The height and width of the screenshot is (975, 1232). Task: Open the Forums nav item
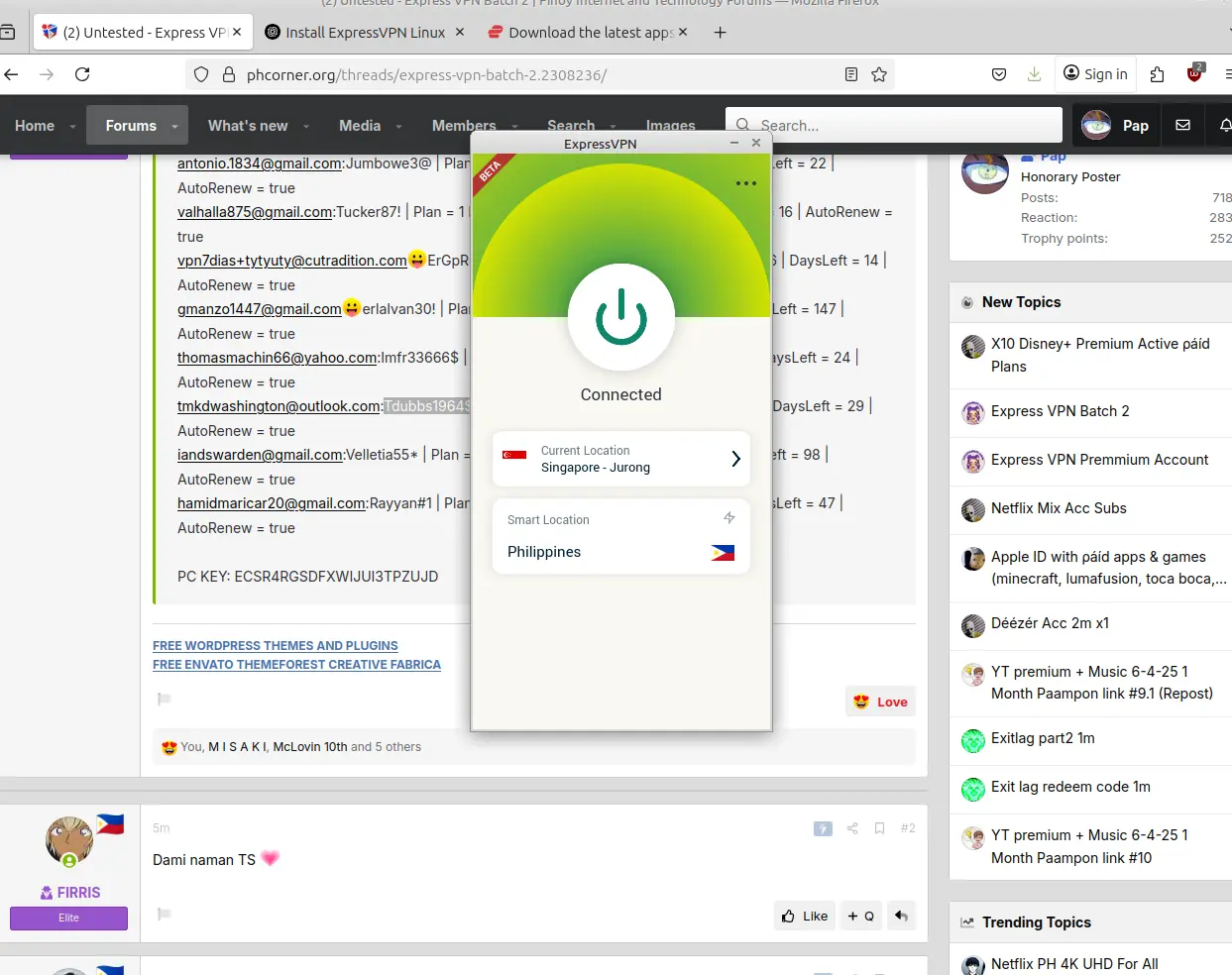pyautogui.click(x=131, y=126)
